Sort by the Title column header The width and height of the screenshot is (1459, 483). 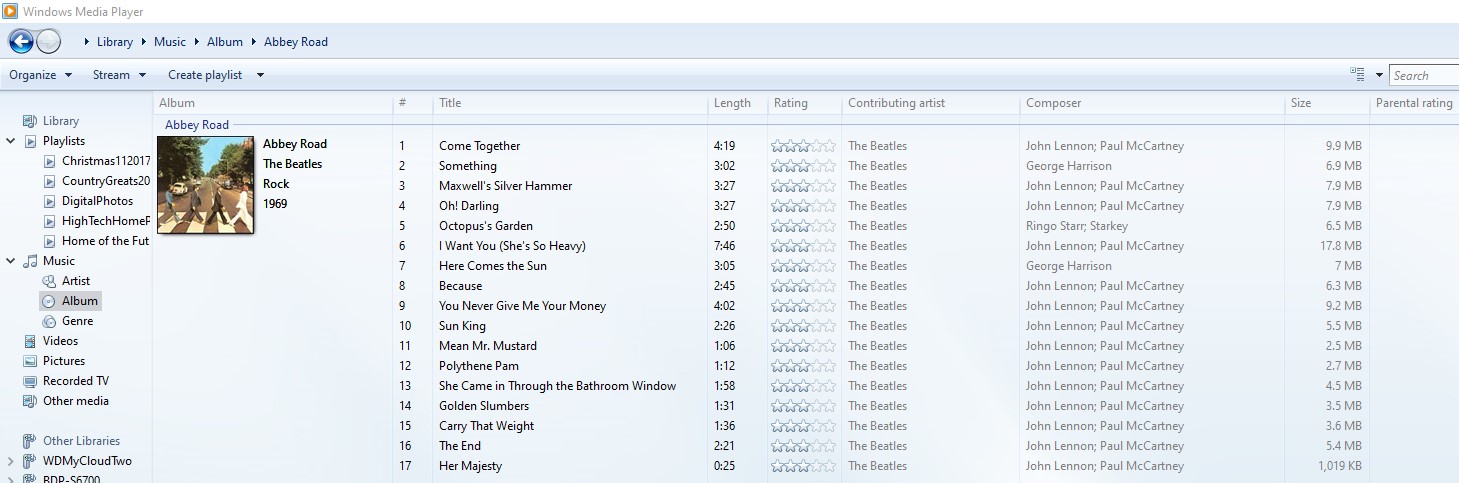(570, 103)
